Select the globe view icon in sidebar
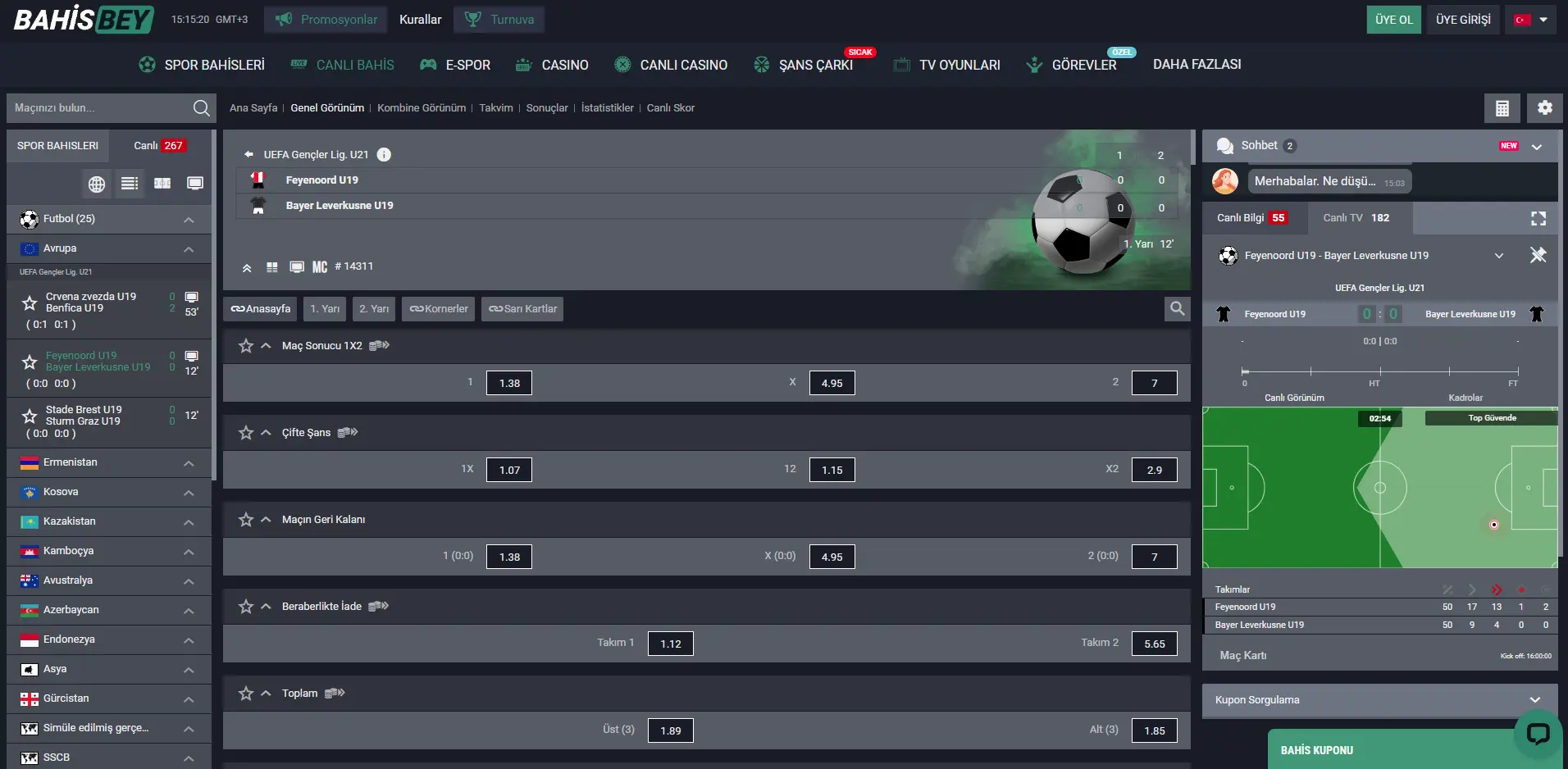Screen dimensions: 1568x769 point(97,184)
